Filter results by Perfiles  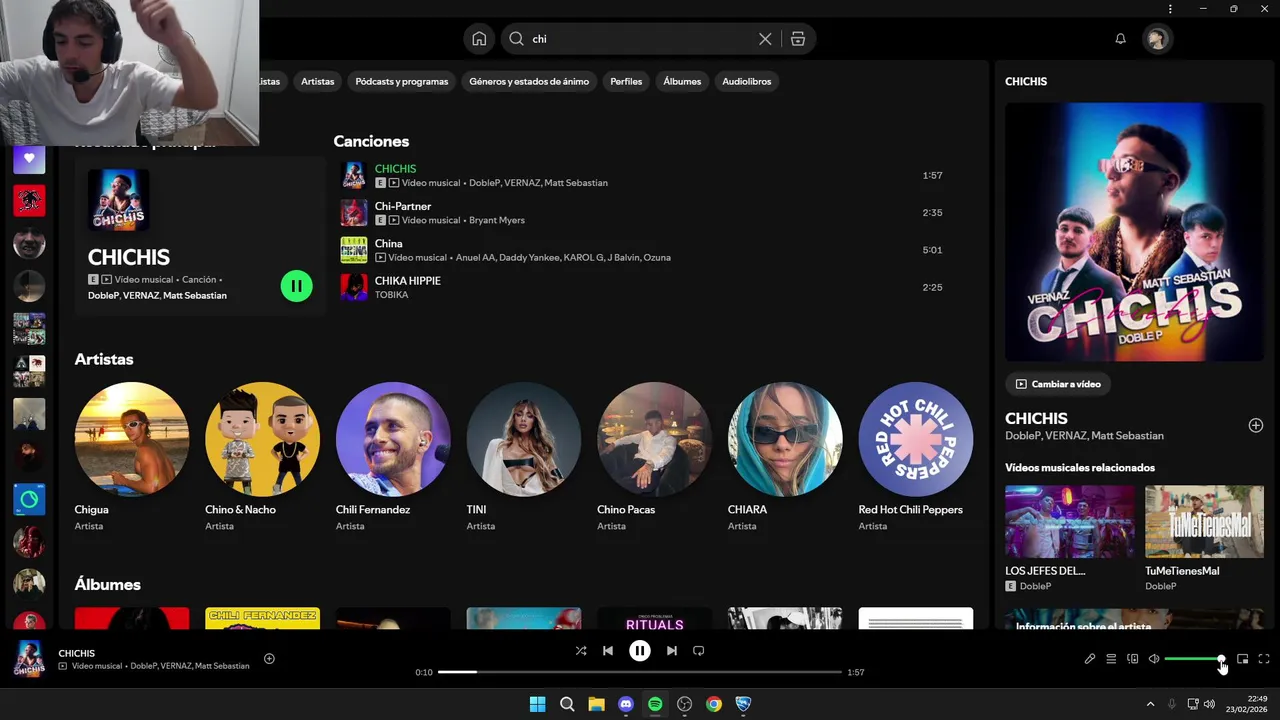click(x=626, y=81)
